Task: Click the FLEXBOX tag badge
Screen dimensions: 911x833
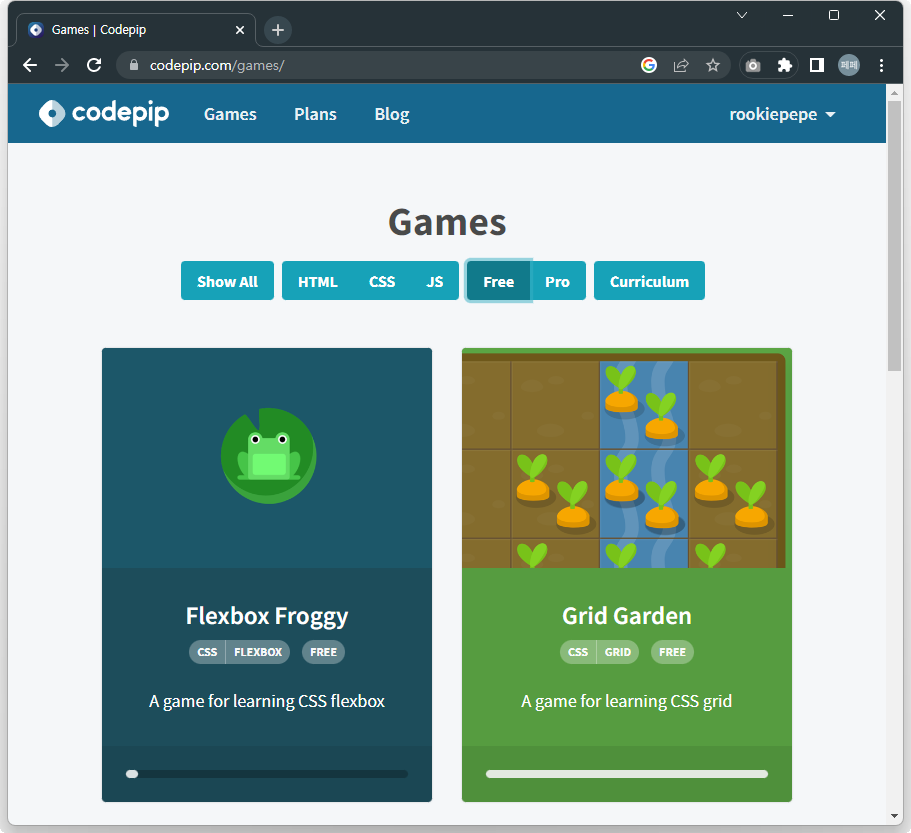Action: pos(258,652)
